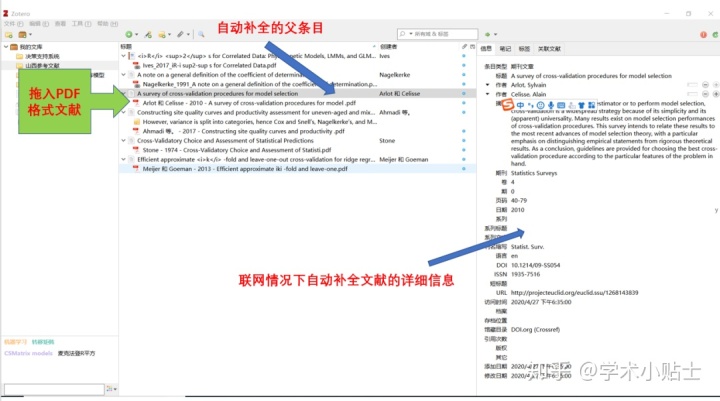Click the ISSN value 1935-7516
The height and width of the screenshot is (401, 720).
[525, 274]
